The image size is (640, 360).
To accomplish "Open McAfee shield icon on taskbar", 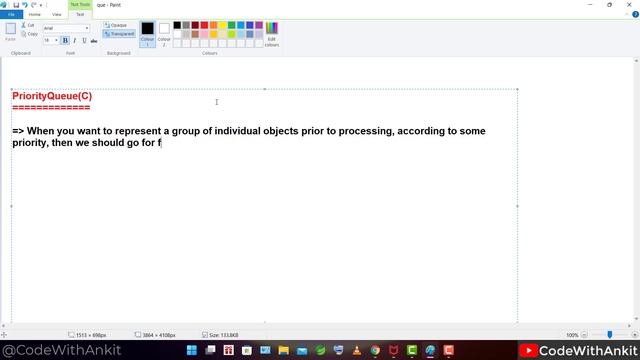I will [x=393, y=350].
